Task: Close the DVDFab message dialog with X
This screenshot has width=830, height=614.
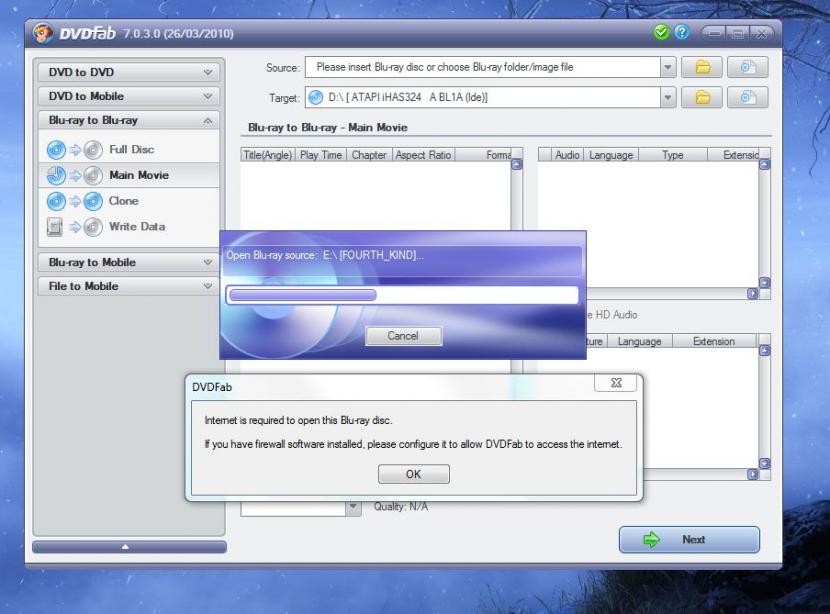Action: pos(616,383)
